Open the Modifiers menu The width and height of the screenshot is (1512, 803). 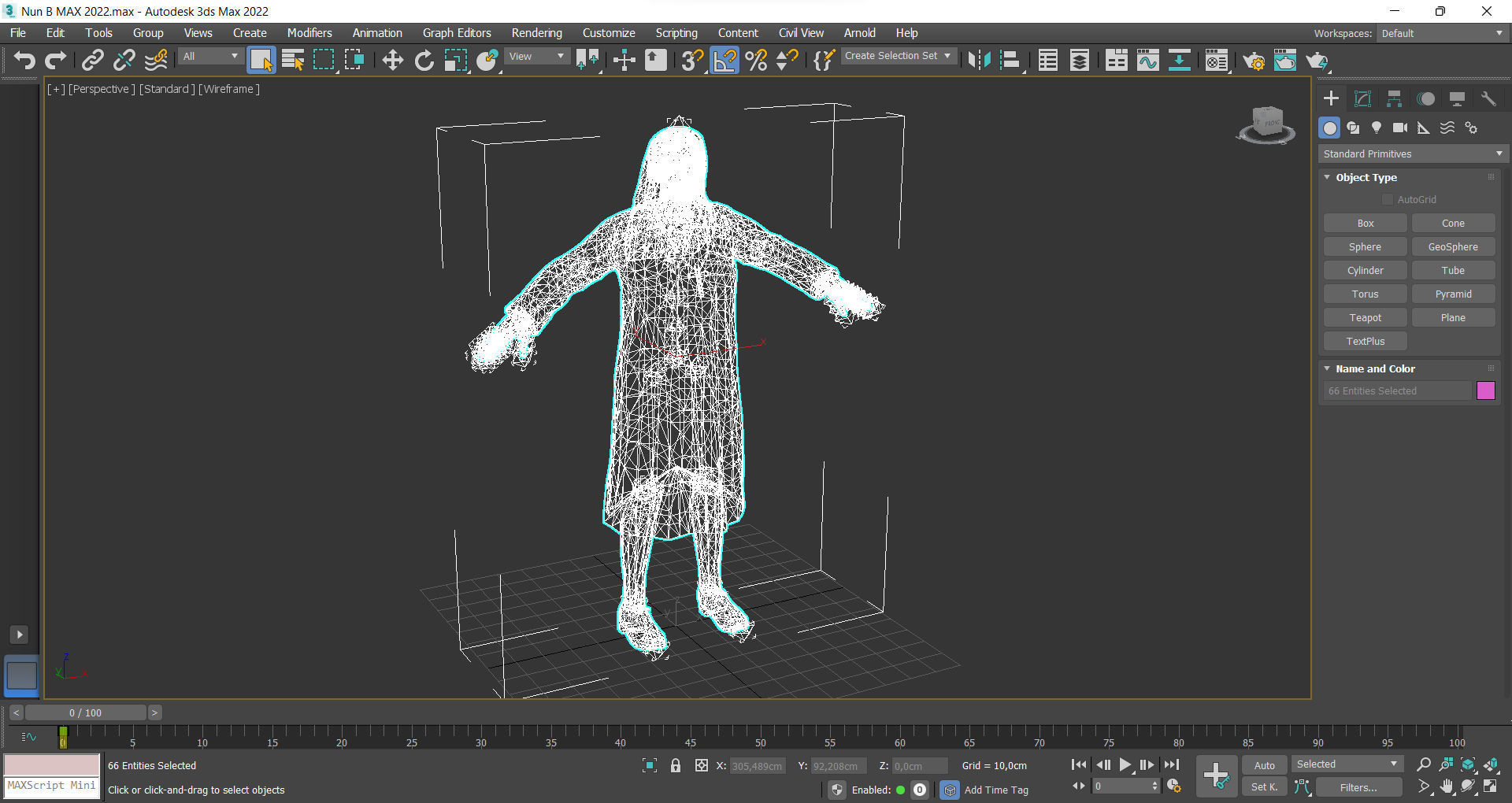(309, 33)
